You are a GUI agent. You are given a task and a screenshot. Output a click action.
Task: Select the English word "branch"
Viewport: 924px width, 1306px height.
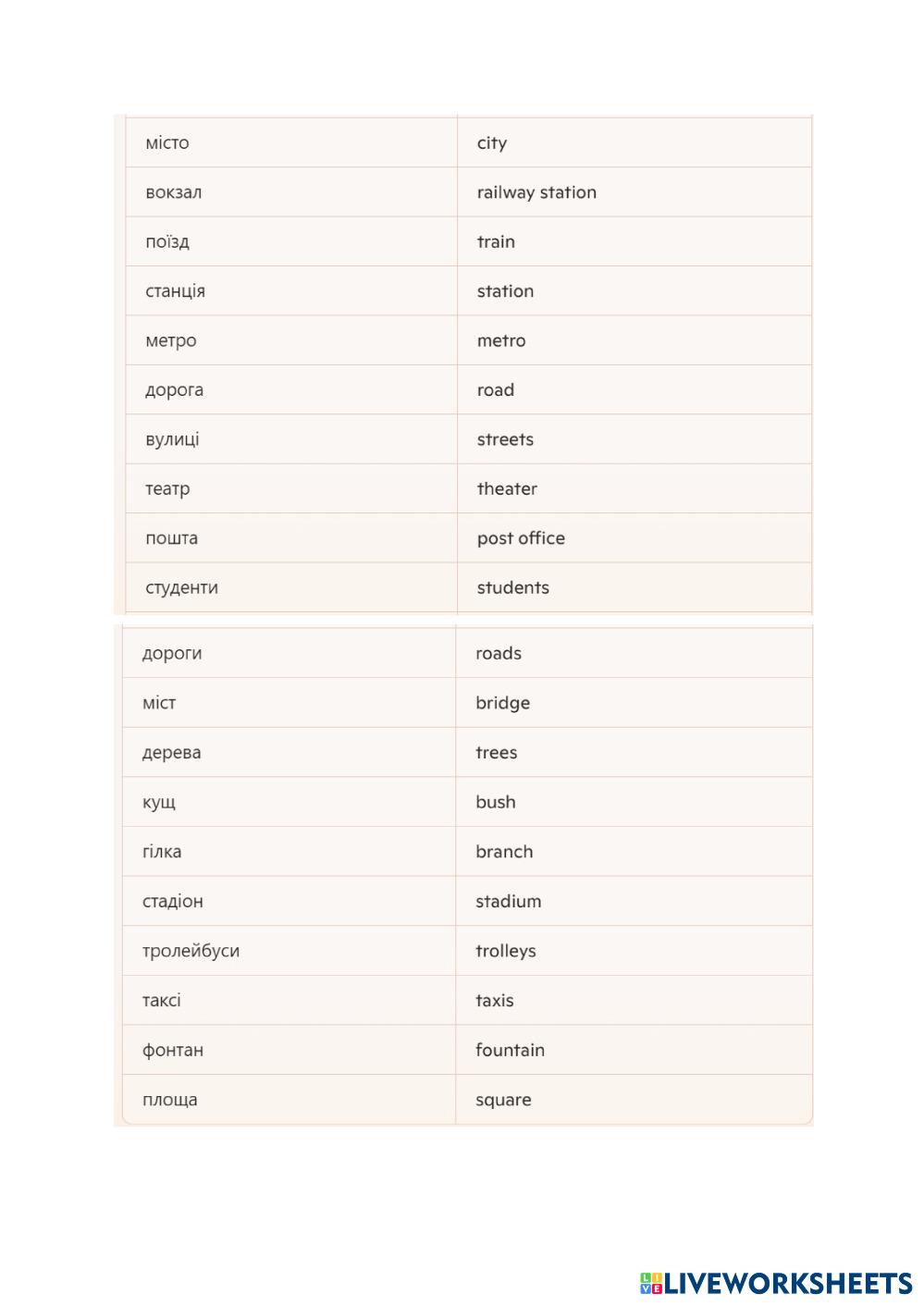tap(504, 852)
